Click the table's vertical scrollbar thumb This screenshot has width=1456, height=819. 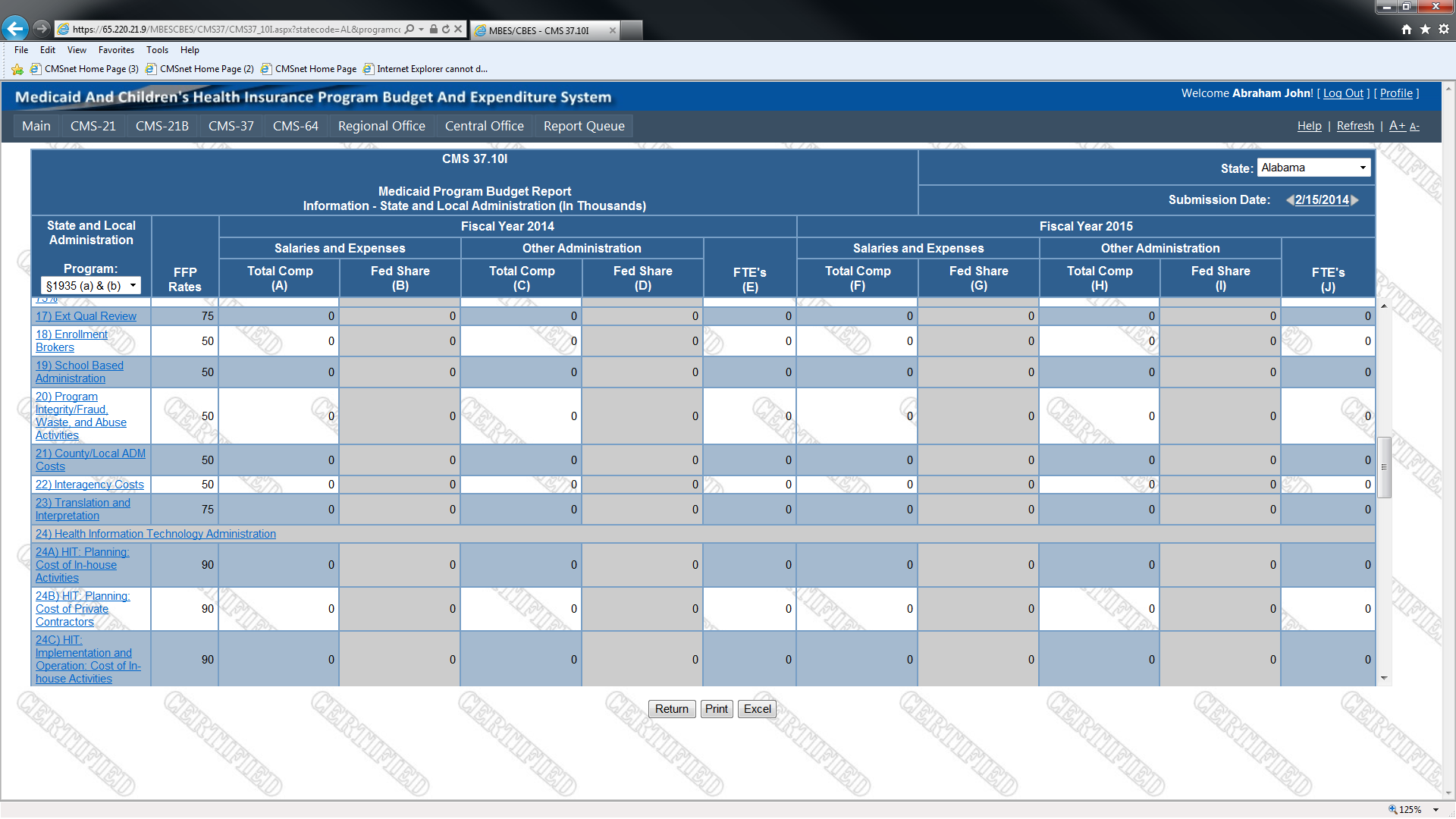(x=1384, y=467)
